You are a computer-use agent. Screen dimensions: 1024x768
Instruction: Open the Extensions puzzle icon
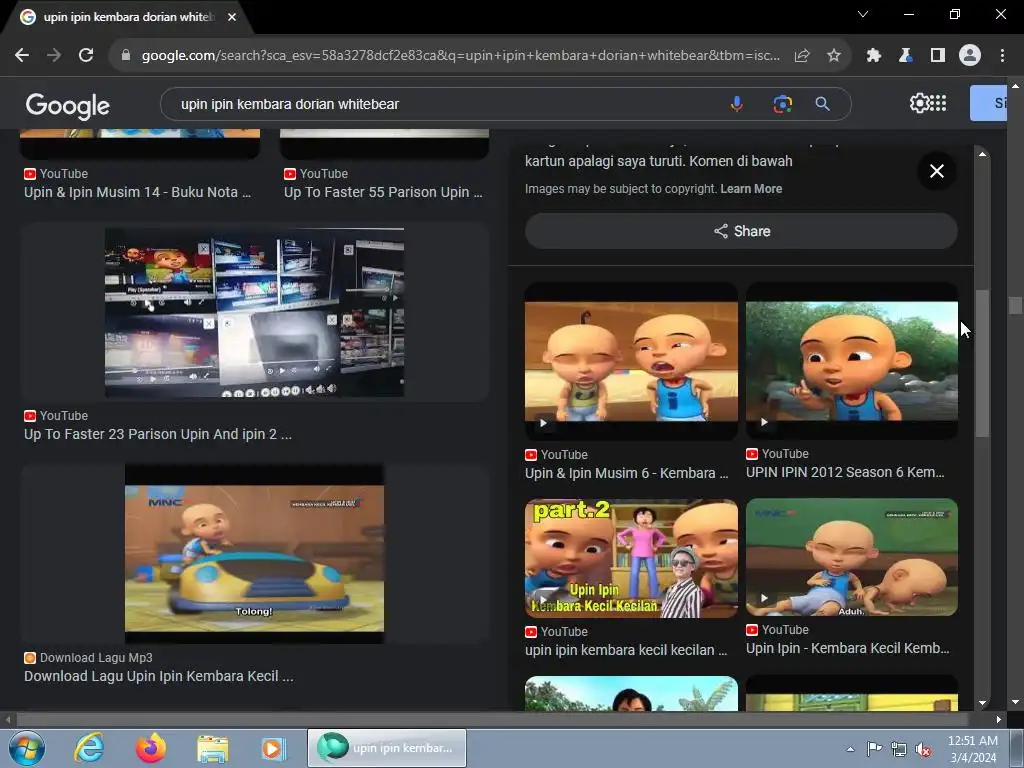[x=873, y=56]
